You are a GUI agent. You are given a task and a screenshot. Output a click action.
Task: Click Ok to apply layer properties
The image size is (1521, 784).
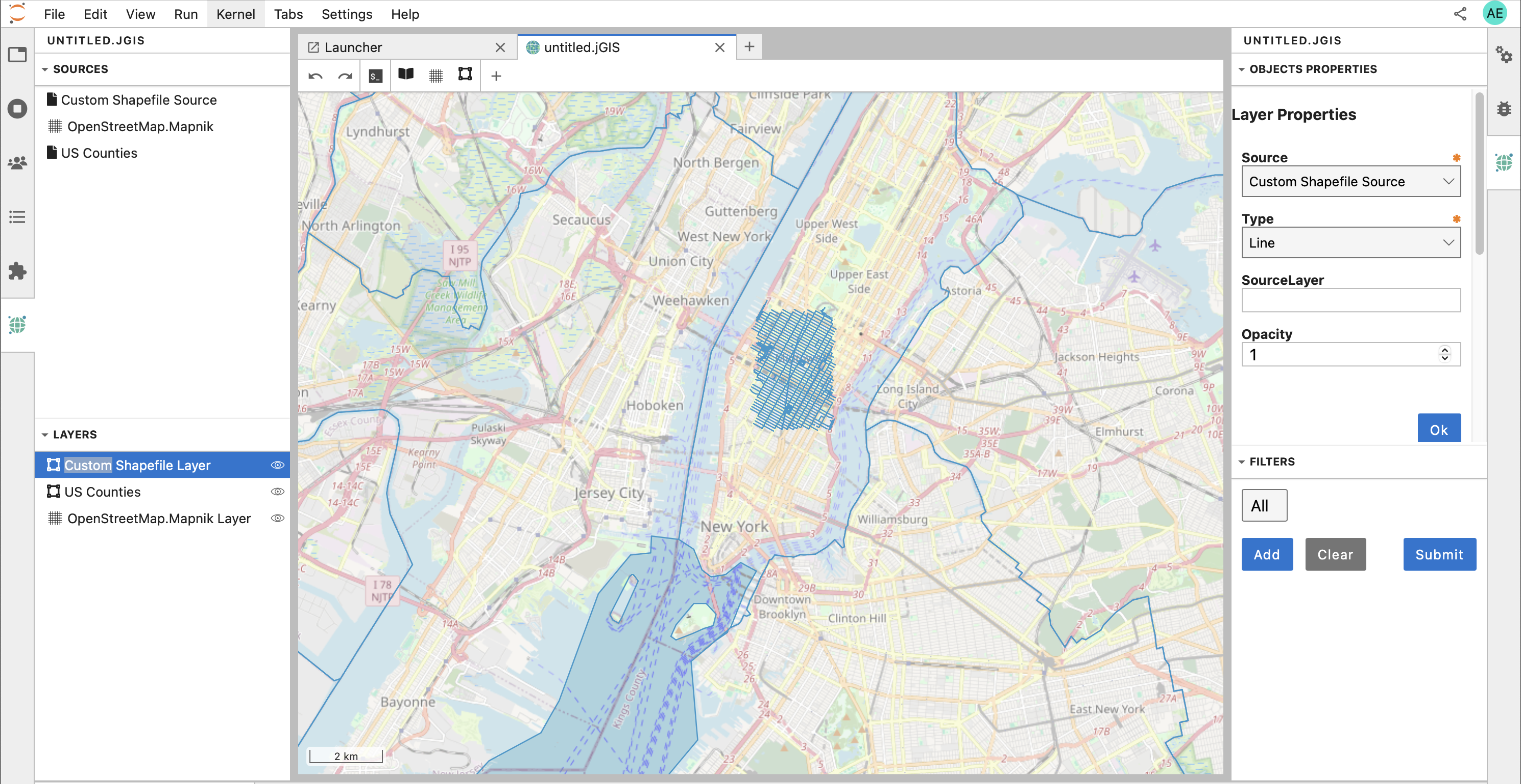click(1439, 429)
